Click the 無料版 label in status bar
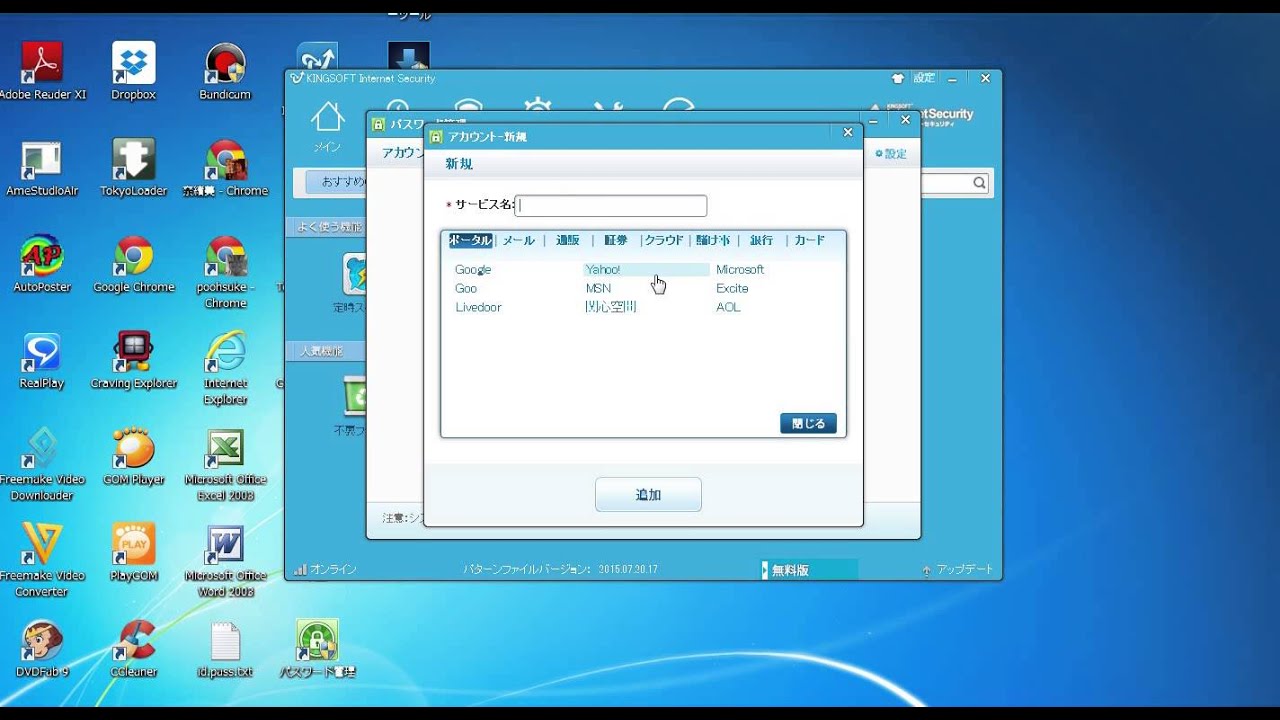 (790, 570)
